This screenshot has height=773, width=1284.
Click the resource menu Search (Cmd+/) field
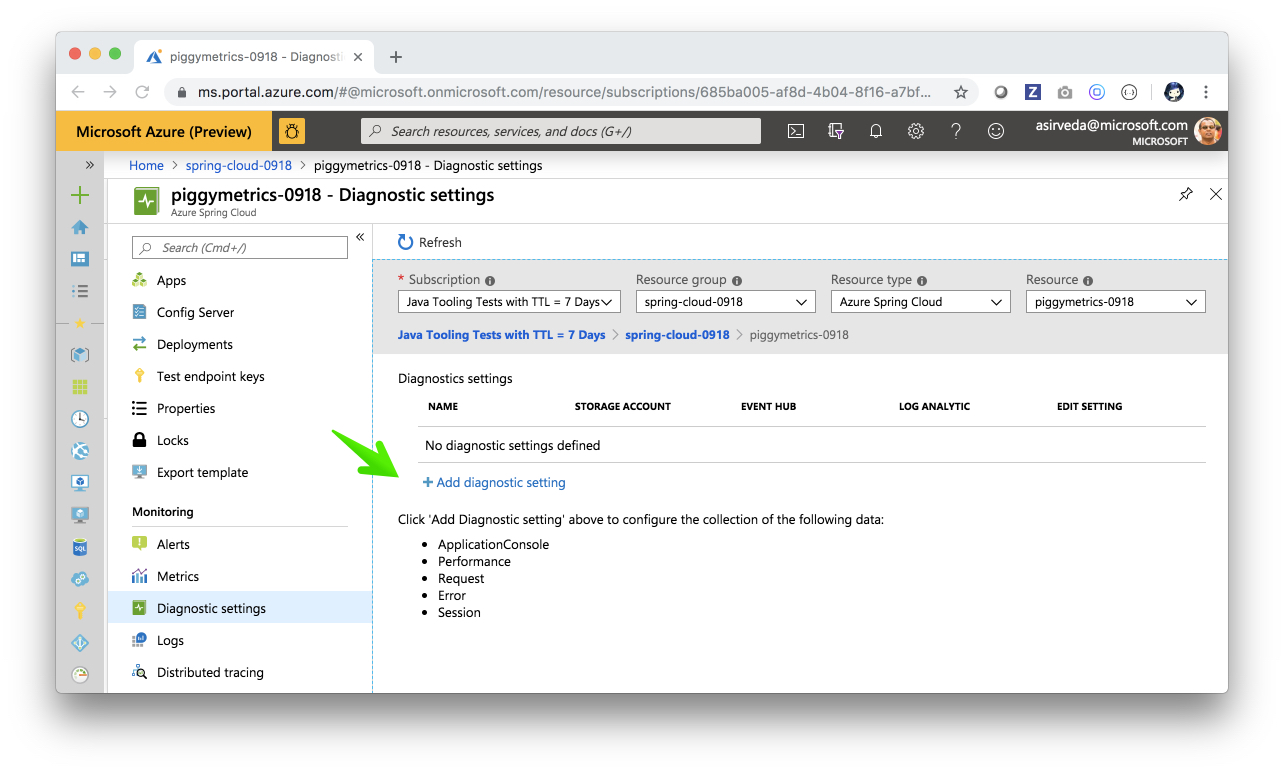240,248
